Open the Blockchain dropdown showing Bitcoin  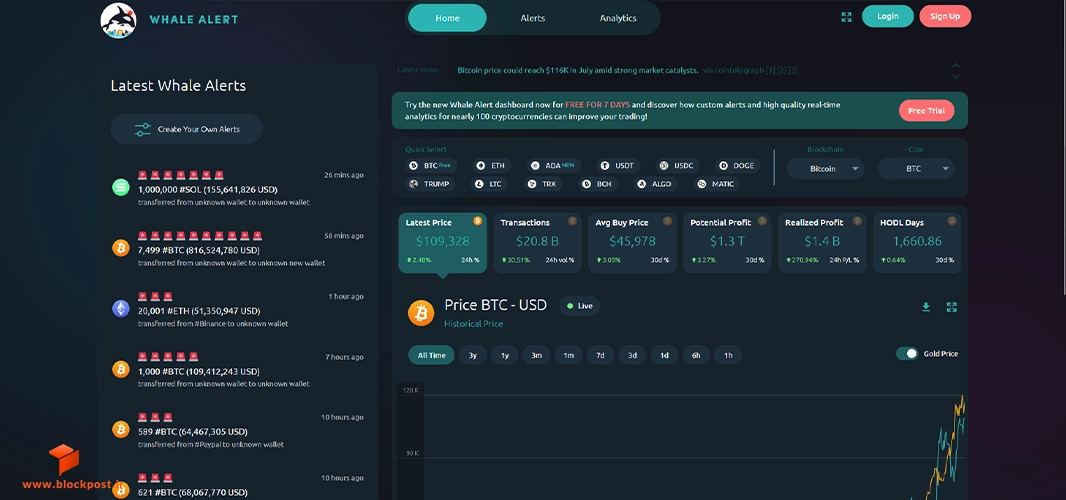tap(825, 169)
